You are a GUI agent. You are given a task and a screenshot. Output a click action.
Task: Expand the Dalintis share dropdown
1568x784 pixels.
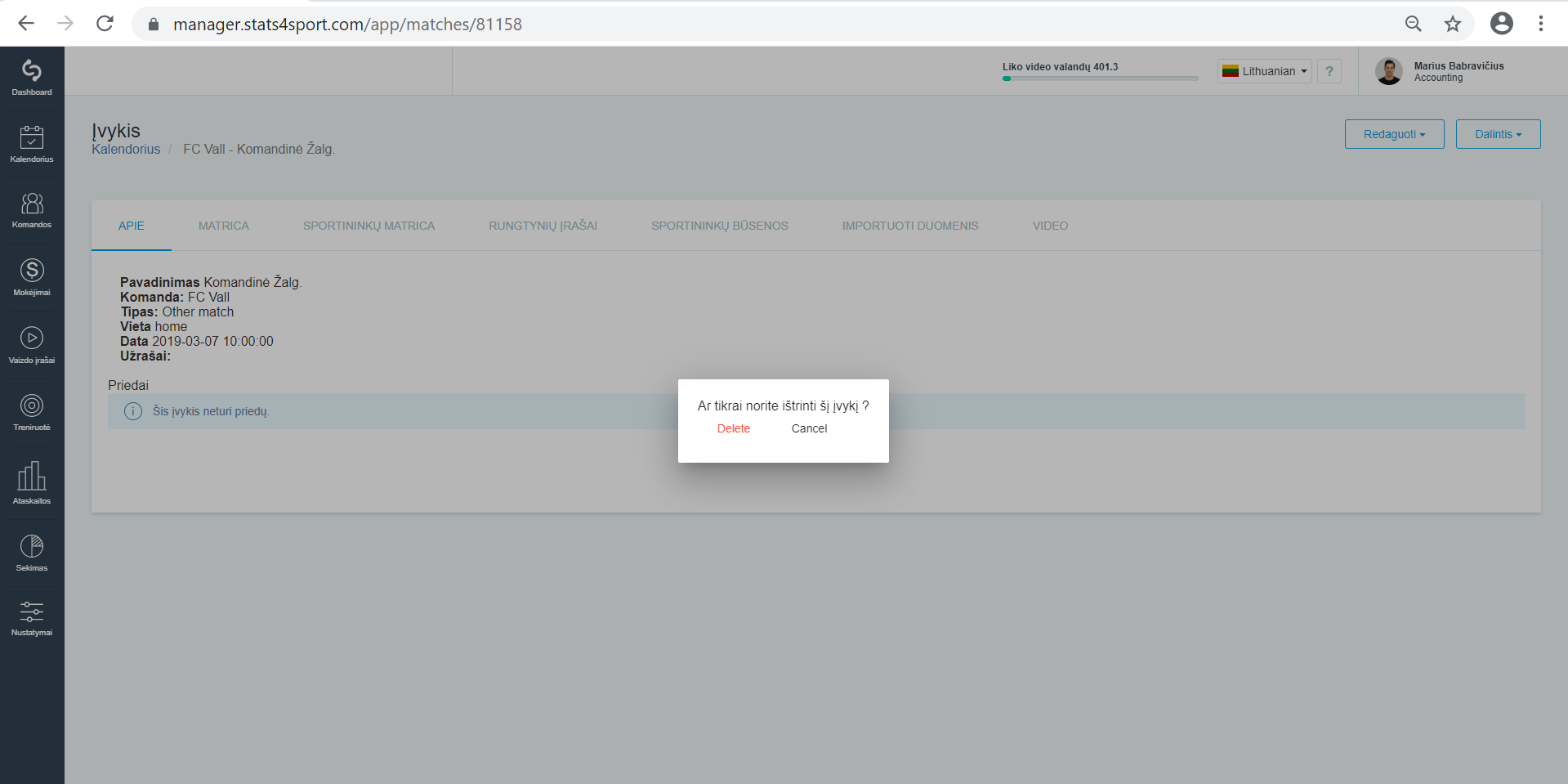[x=1498, y=134]
